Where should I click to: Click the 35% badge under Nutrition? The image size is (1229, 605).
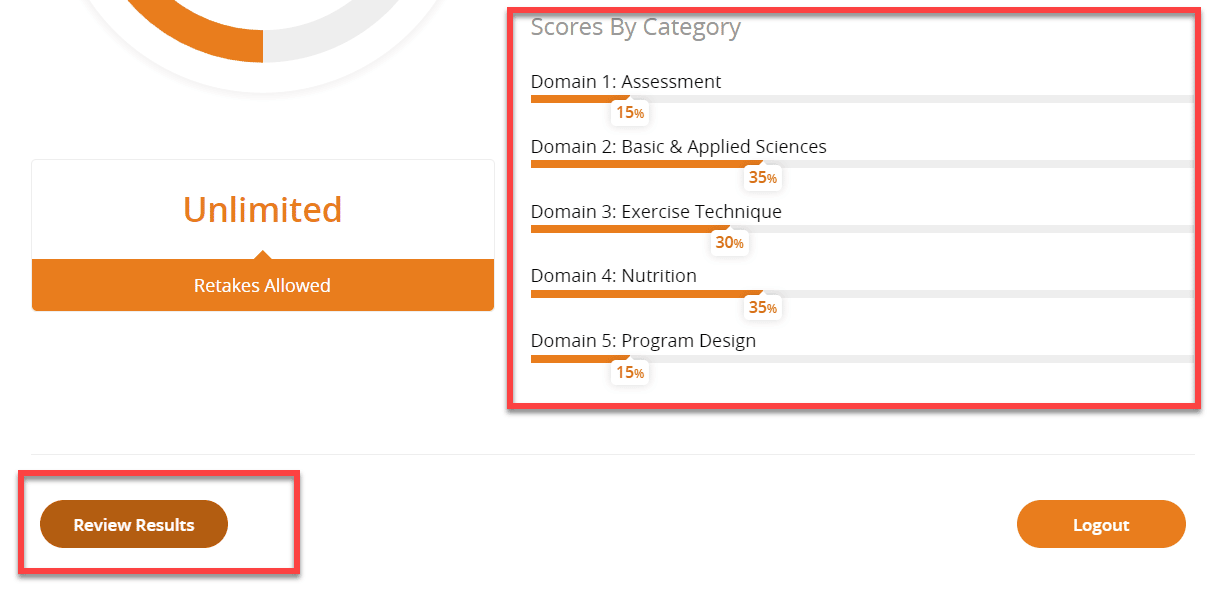(x=763, y=308)
